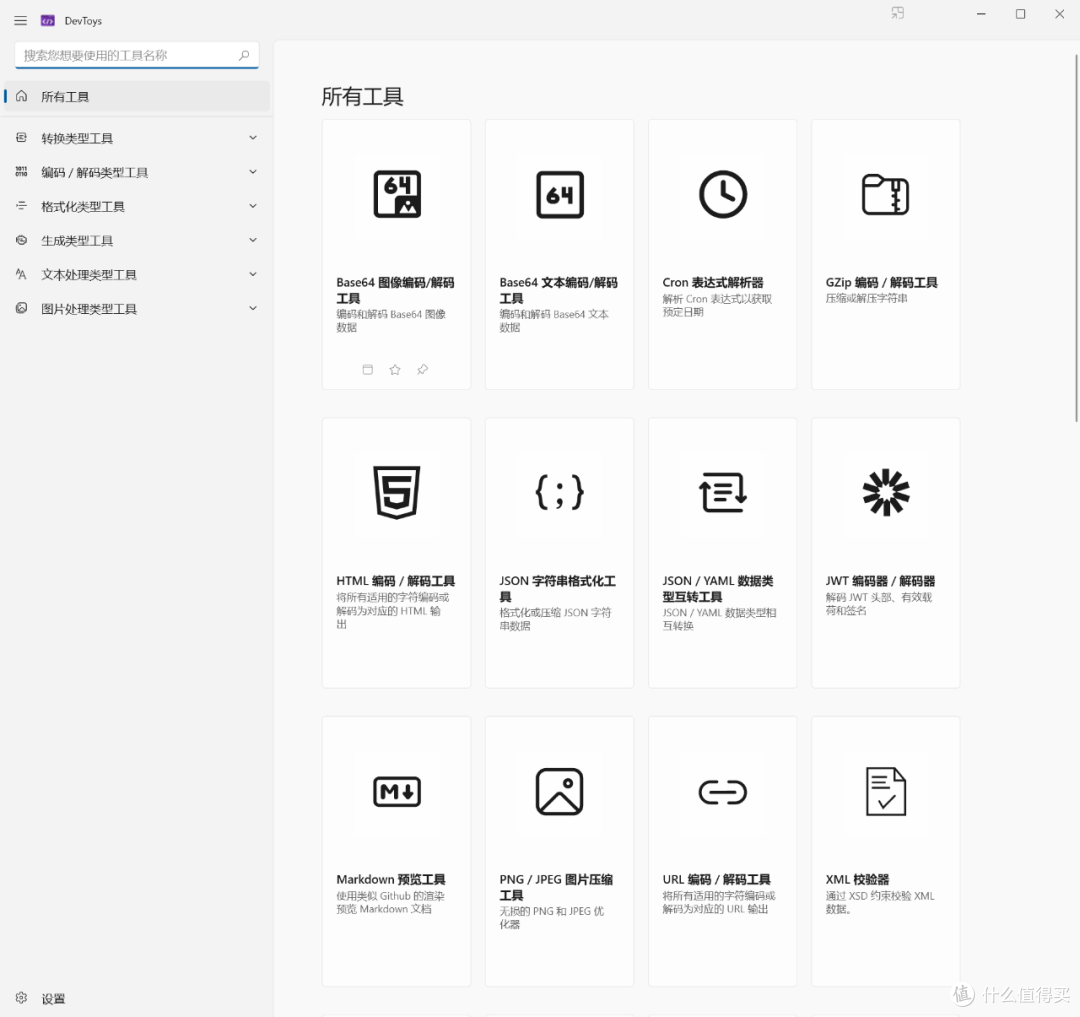Open the JSON 字符串格式化工具 braces icon
The width and height of the screenshot is (1080, 1017).
[560, 492]
